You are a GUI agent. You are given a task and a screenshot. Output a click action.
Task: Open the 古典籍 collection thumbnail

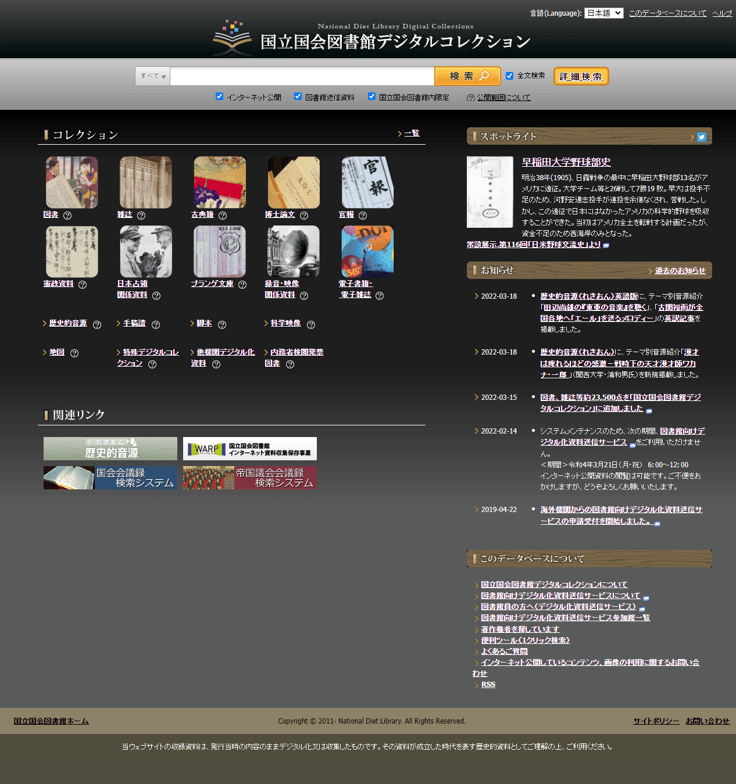click(x=220, y=182)
